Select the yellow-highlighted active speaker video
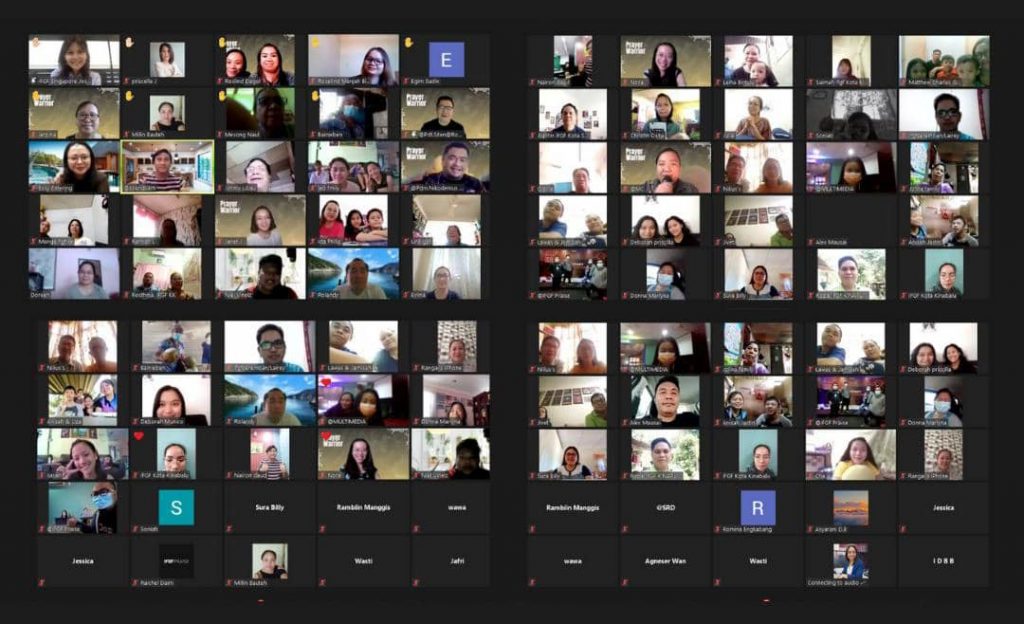The height and width of the screenshot is (624, 1024). [167, 166]
